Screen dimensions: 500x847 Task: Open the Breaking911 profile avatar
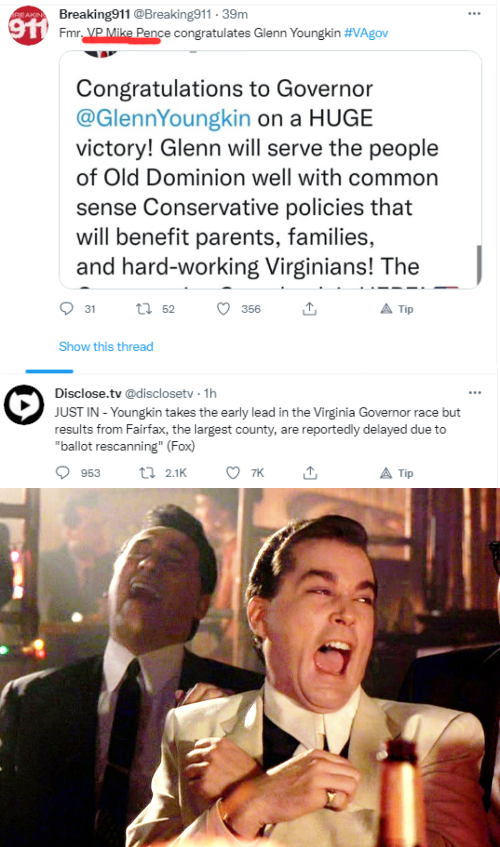[28, 25]
